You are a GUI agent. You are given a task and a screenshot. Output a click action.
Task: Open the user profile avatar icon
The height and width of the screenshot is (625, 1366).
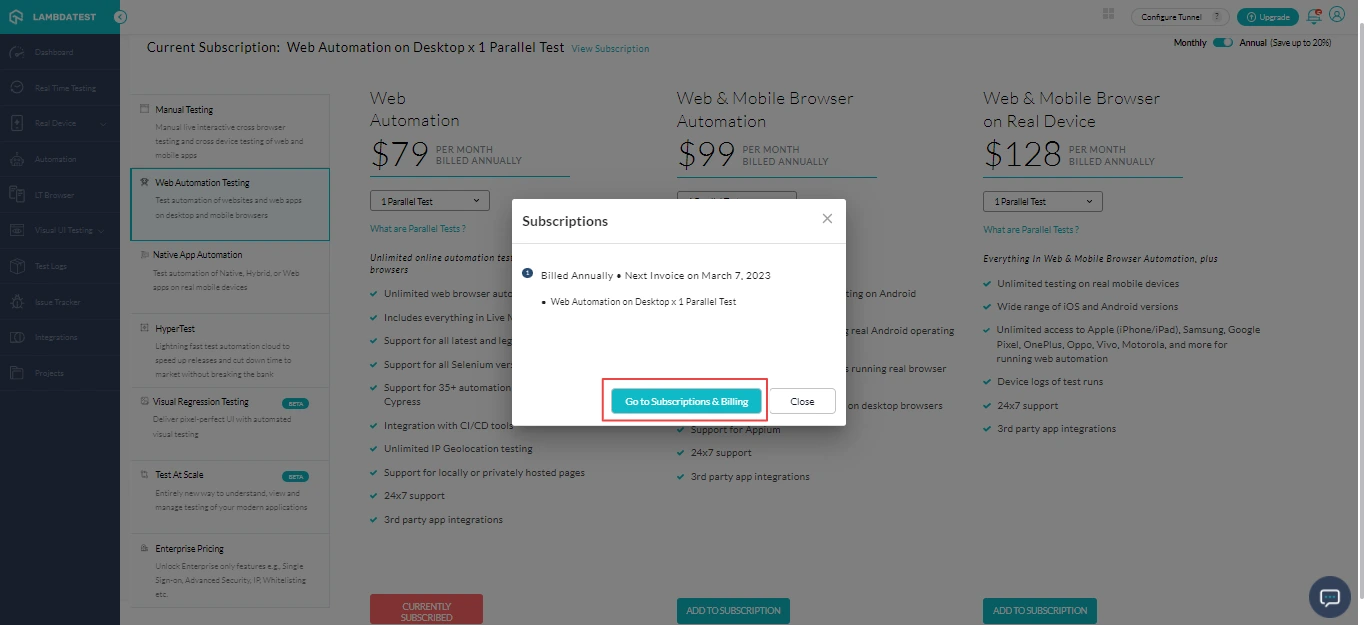click(1337, 15)
